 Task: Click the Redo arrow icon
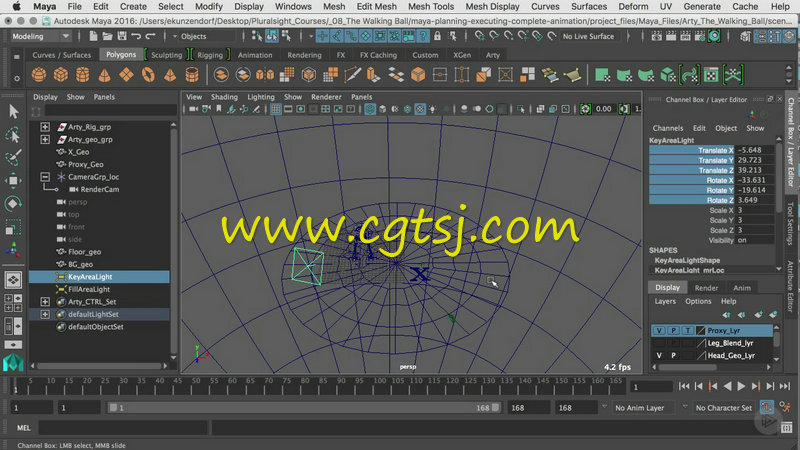[x=150, y=36]
